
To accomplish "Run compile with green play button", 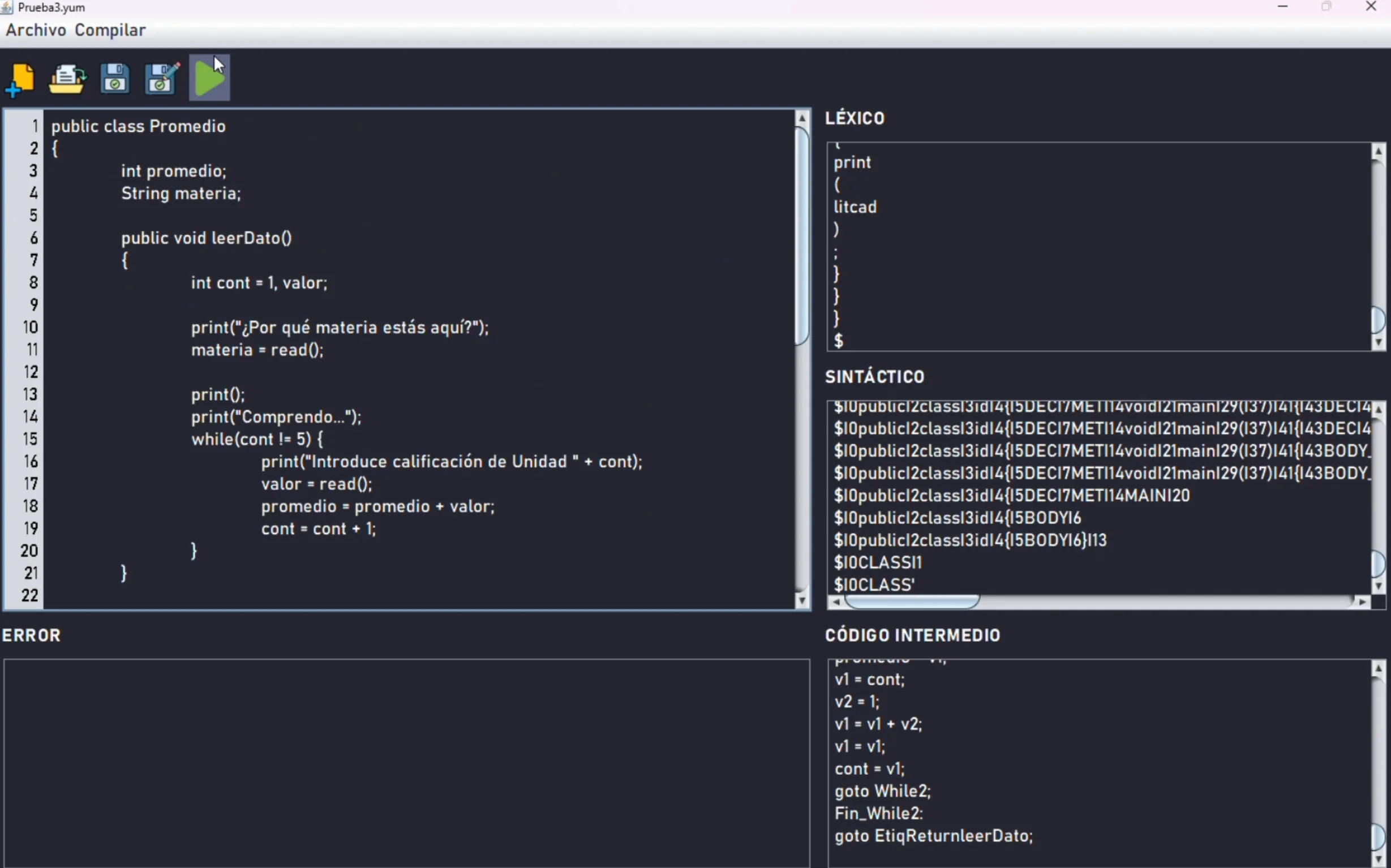I will [x=209, y=78].
